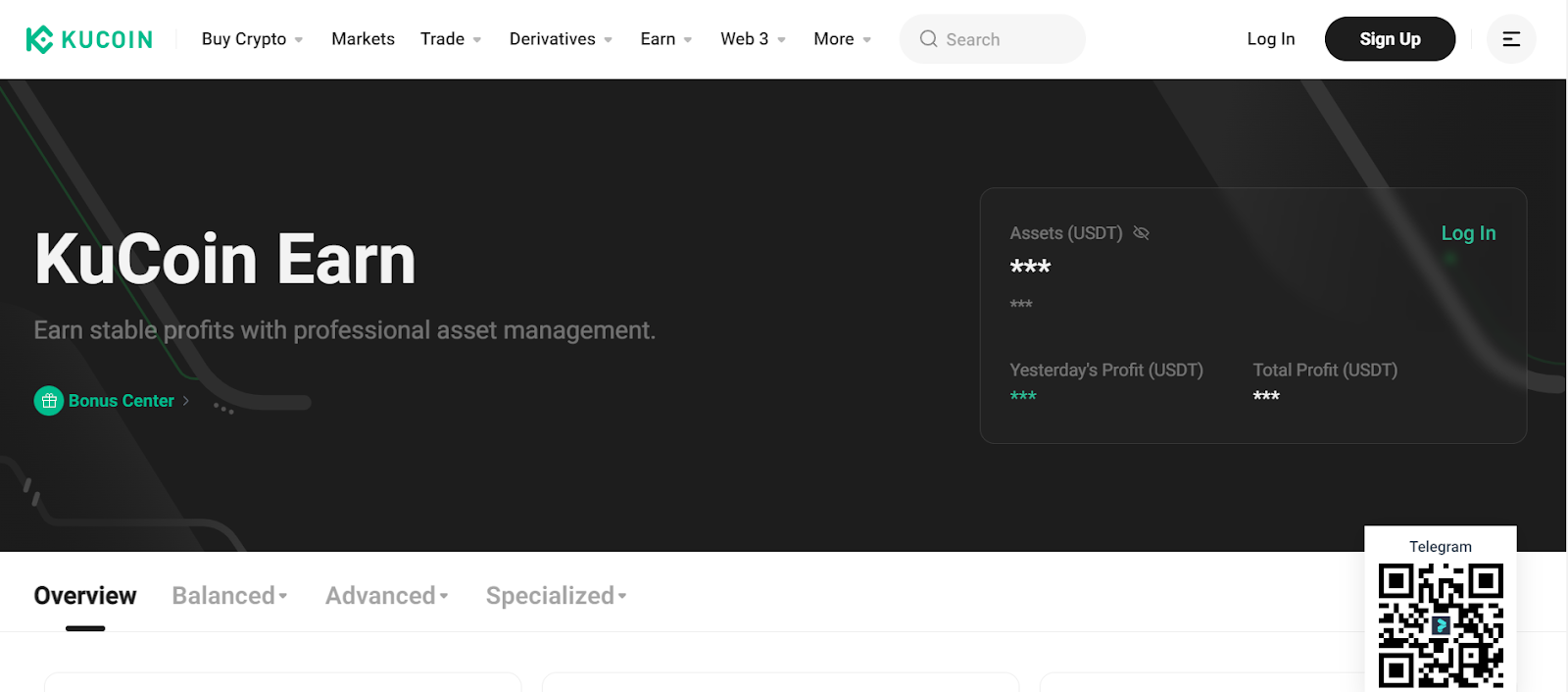1568x692 pixels.
Task: Toggle asset balance visibility eye icon
Action: [1141, 233]
